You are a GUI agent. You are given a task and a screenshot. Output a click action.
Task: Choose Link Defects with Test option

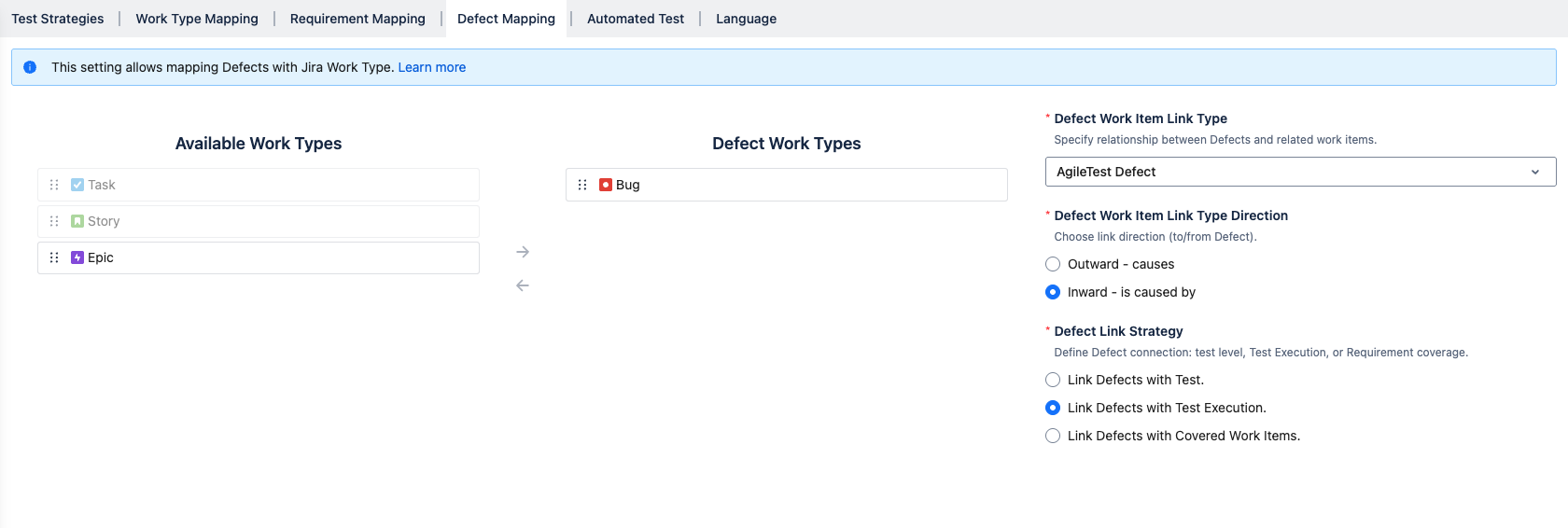[1053, 380]
